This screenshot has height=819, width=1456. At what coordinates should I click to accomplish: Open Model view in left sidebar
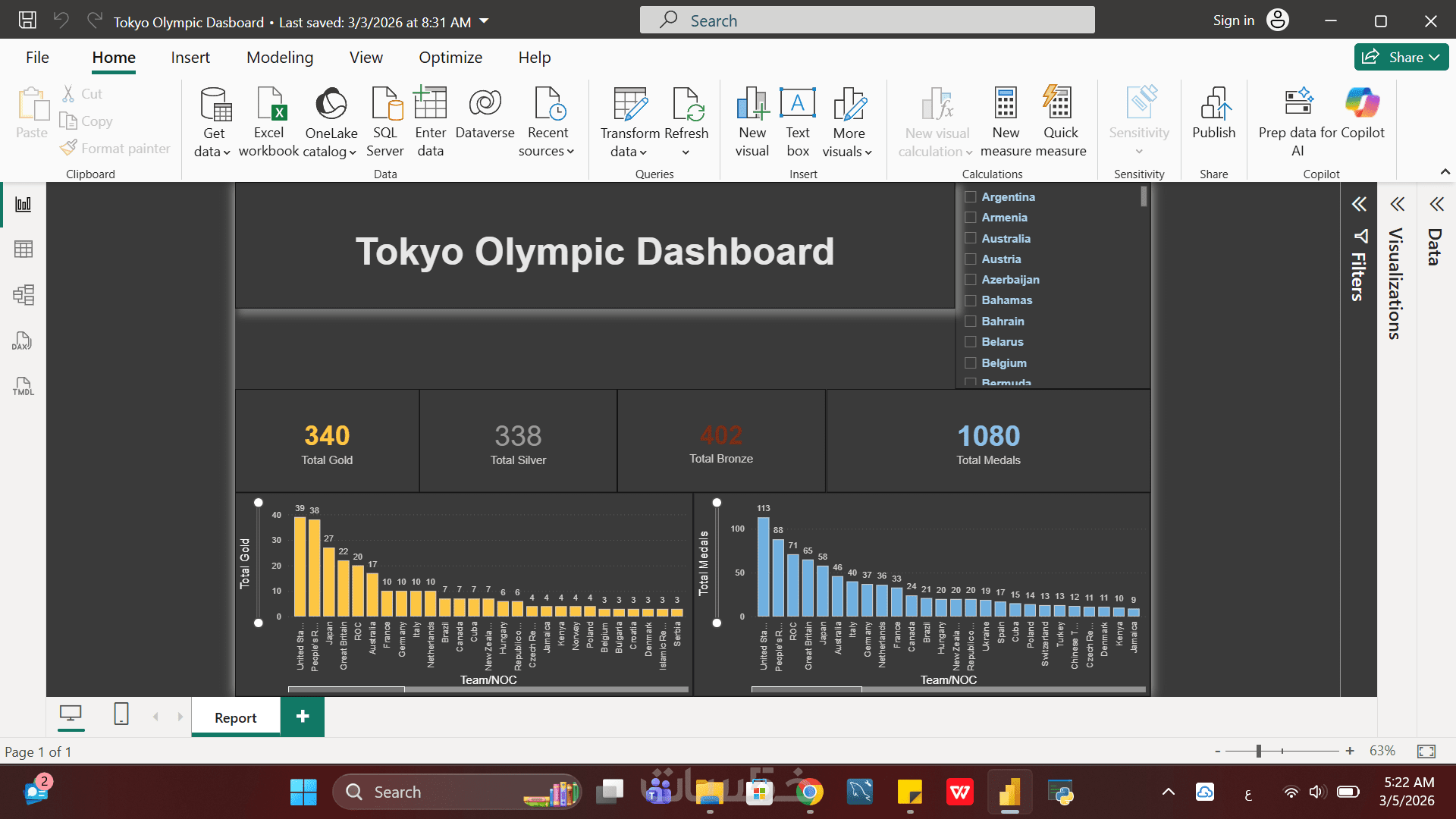24,295
